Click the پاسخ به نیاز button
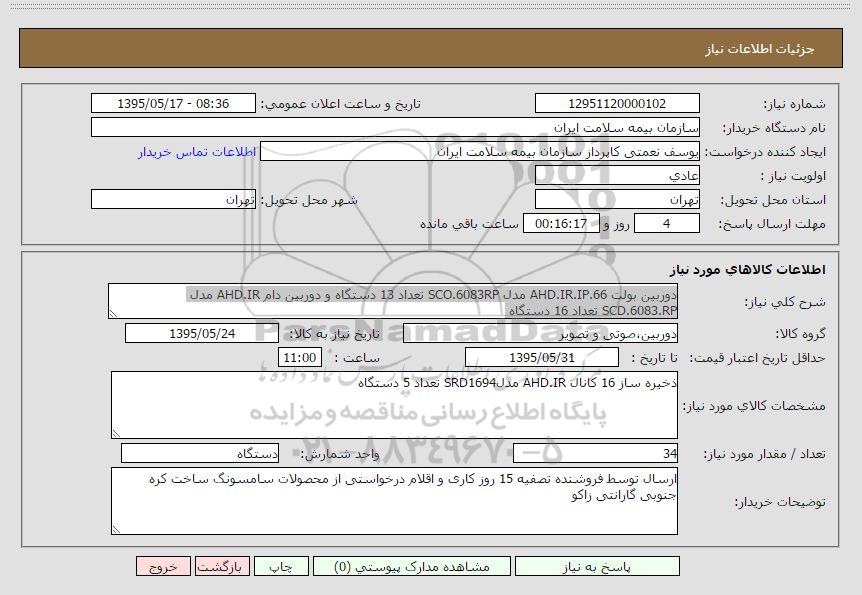Screen dimensions: 862x595 tap(597, 566)
